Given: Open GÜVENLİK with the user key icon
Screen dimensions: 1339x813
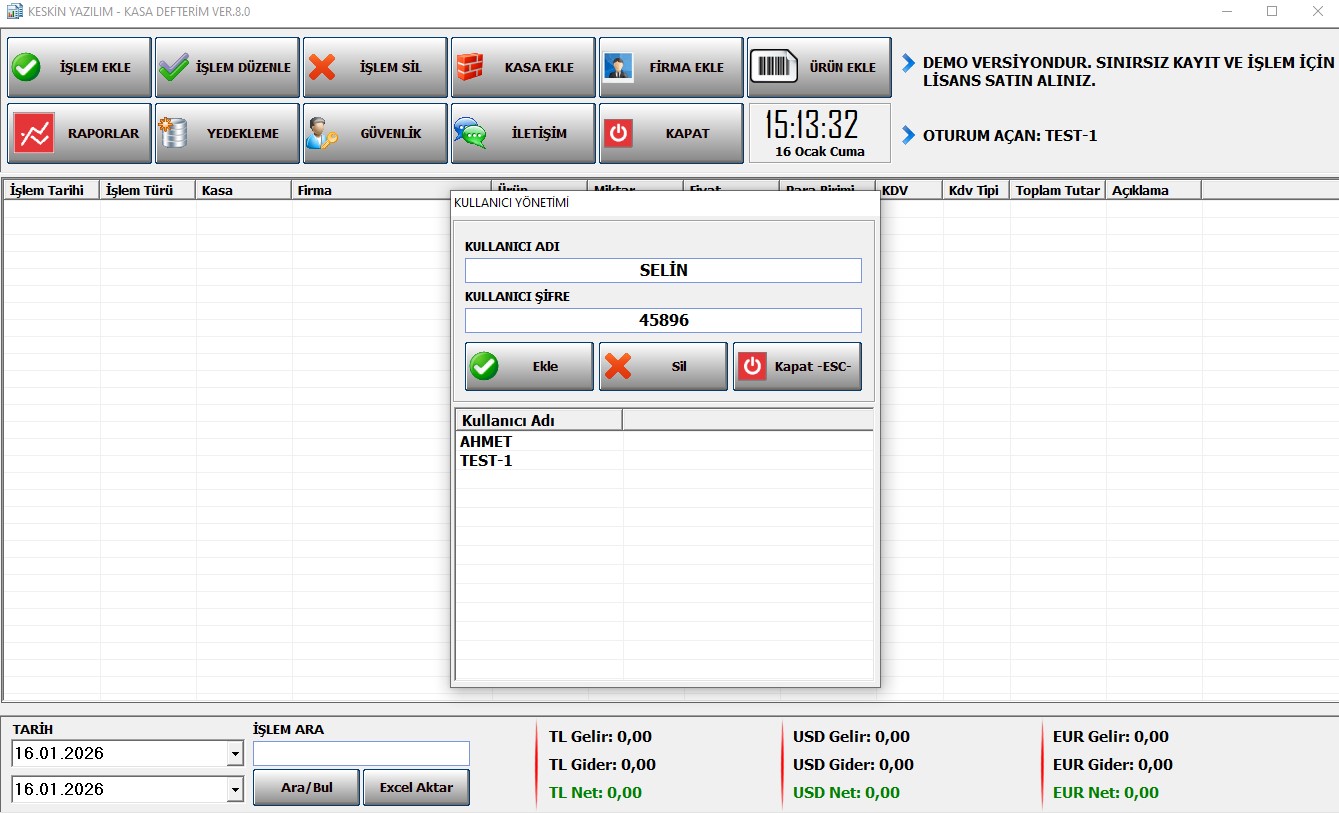Looking at the screenshot, I should (x=322, y=133).
